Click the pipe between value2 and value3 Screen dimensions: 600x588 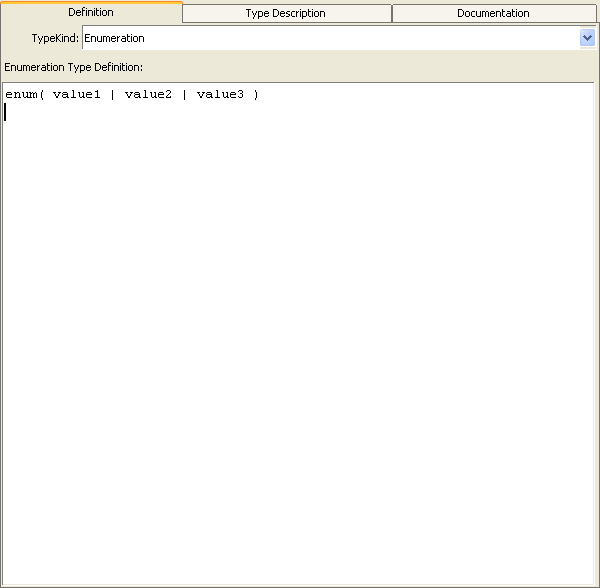[185, 94]
